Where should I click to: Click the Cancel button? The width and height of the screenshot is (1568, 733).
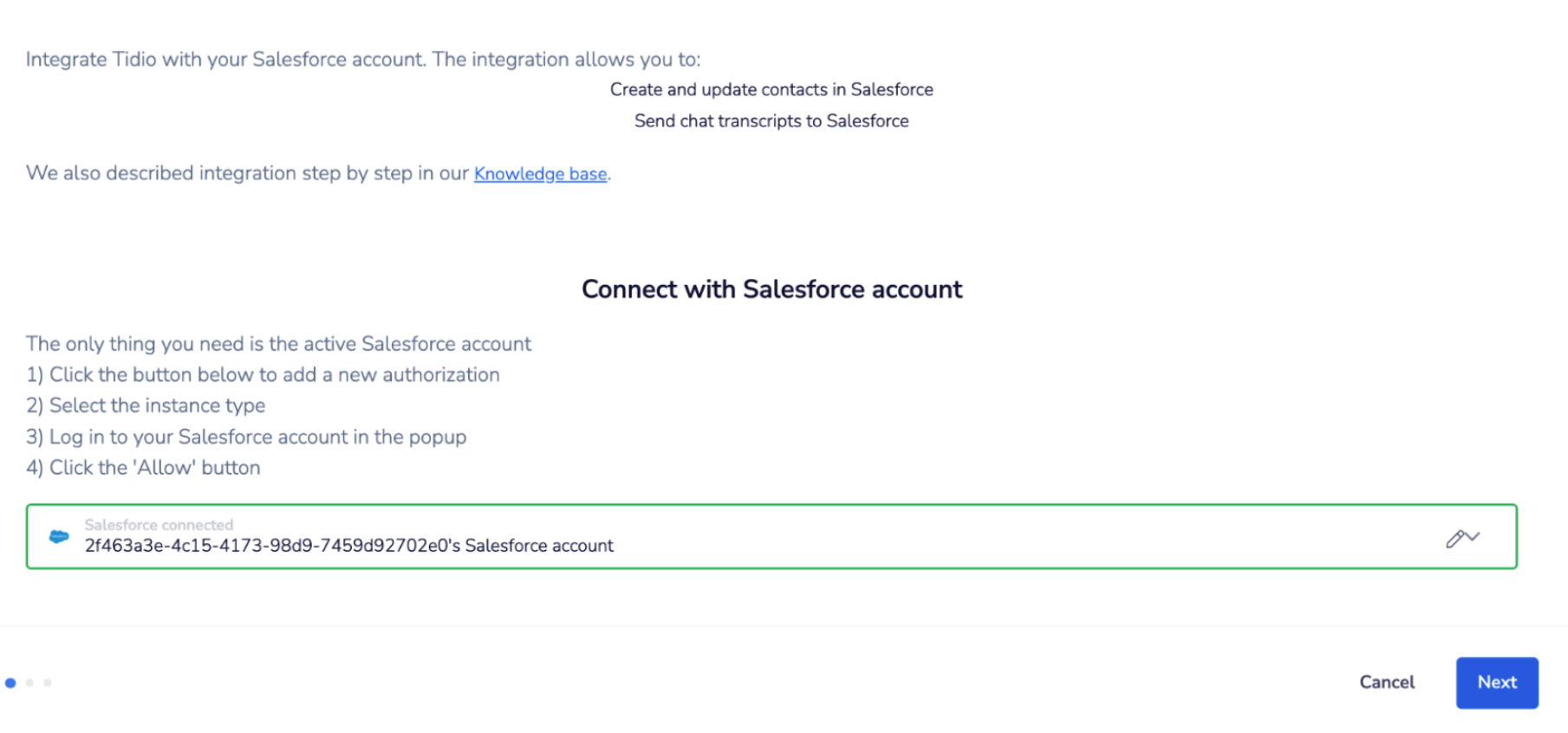[x=1387, y=683]
